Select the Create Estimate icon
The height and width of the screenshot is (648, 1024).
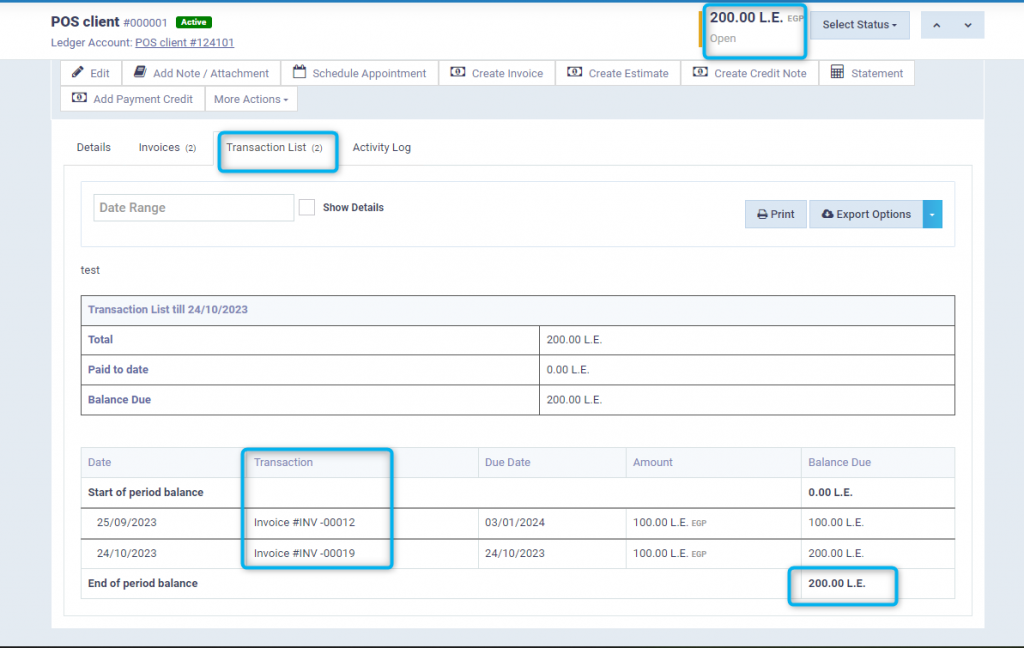pyautogui.click(x=575, y=72)
